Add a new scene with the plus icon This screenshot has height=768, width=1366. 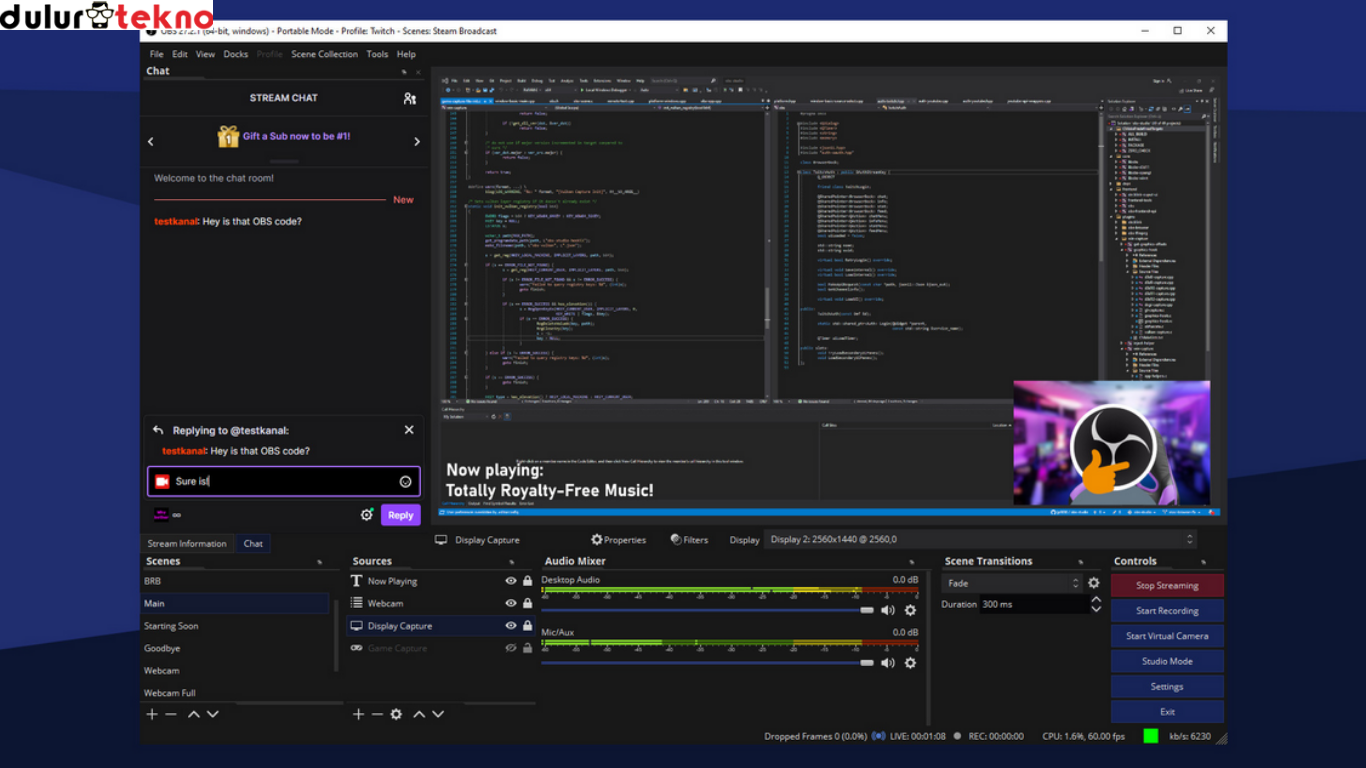pos(152,714)
